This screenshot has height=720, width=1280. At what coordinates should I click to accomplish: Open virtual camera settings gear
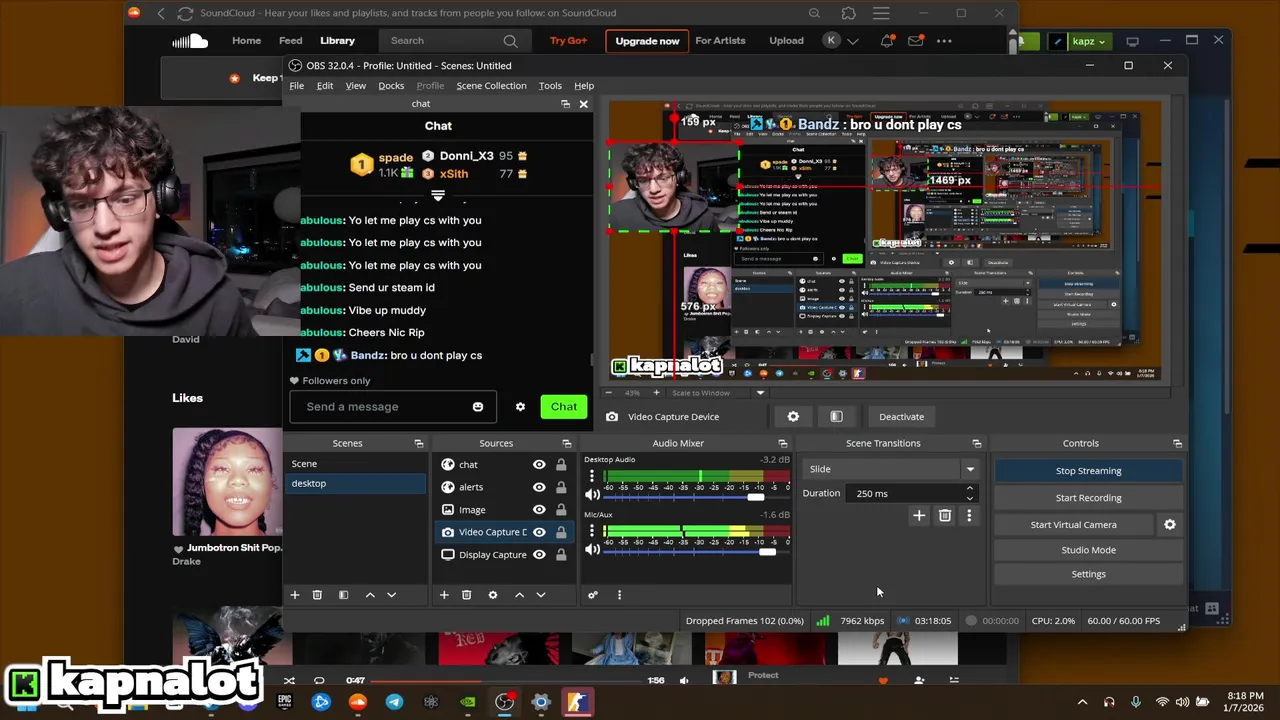[x=1170, y=524]
